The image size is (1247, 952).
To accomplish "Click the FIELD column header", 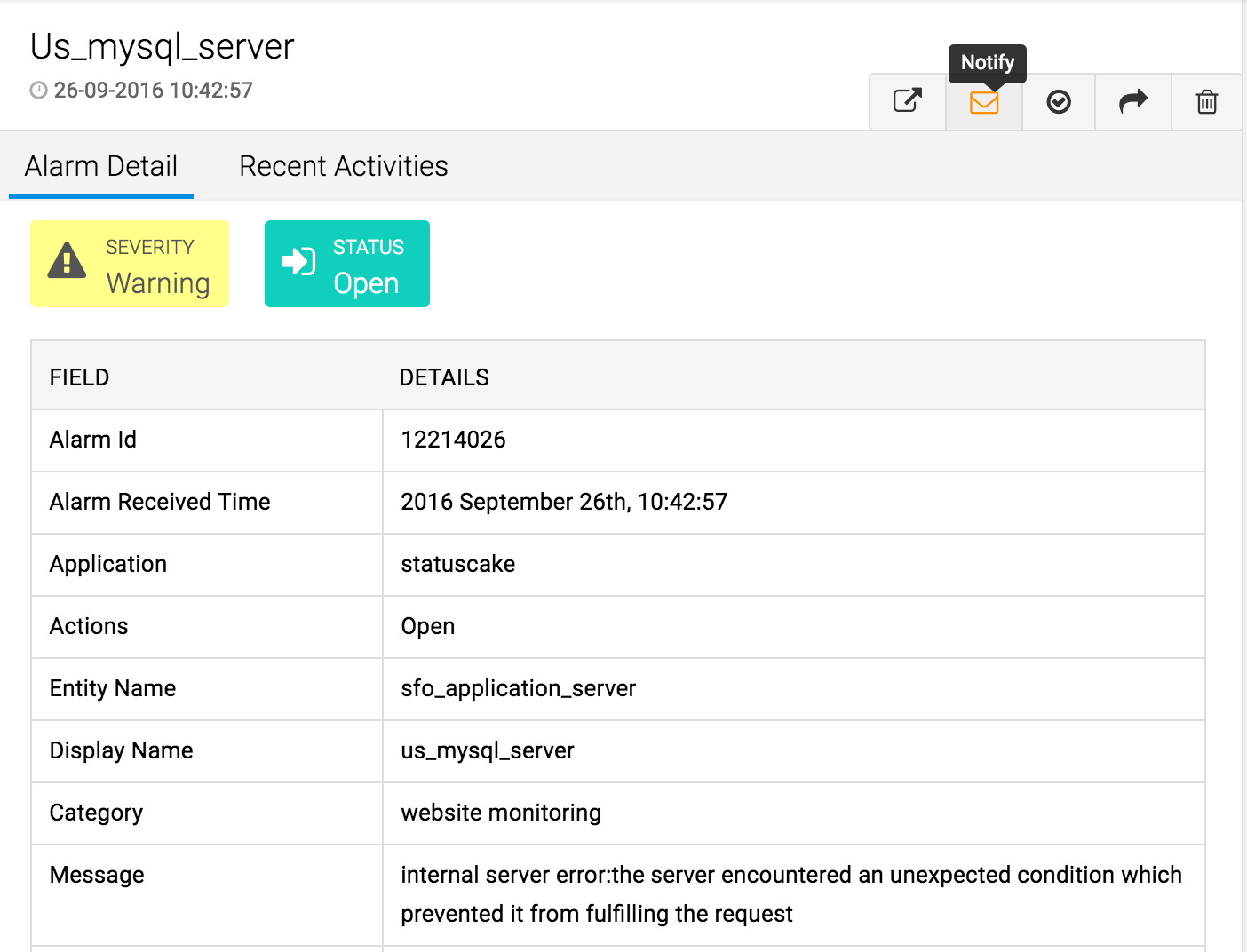I will click(79, 377).
